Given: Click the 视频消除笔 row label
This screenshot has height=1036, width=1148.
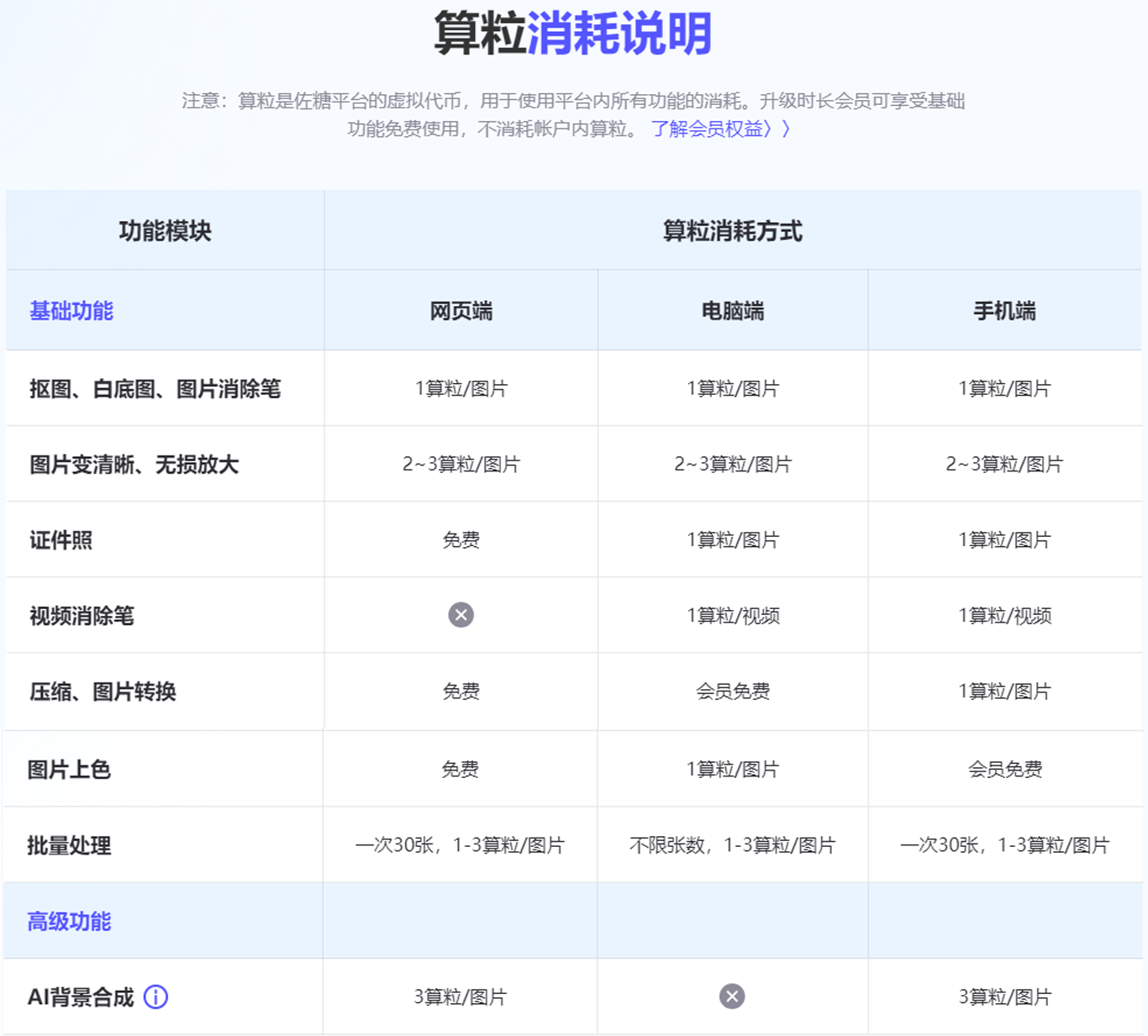Looking at the screenshot, I should [82, 616].
